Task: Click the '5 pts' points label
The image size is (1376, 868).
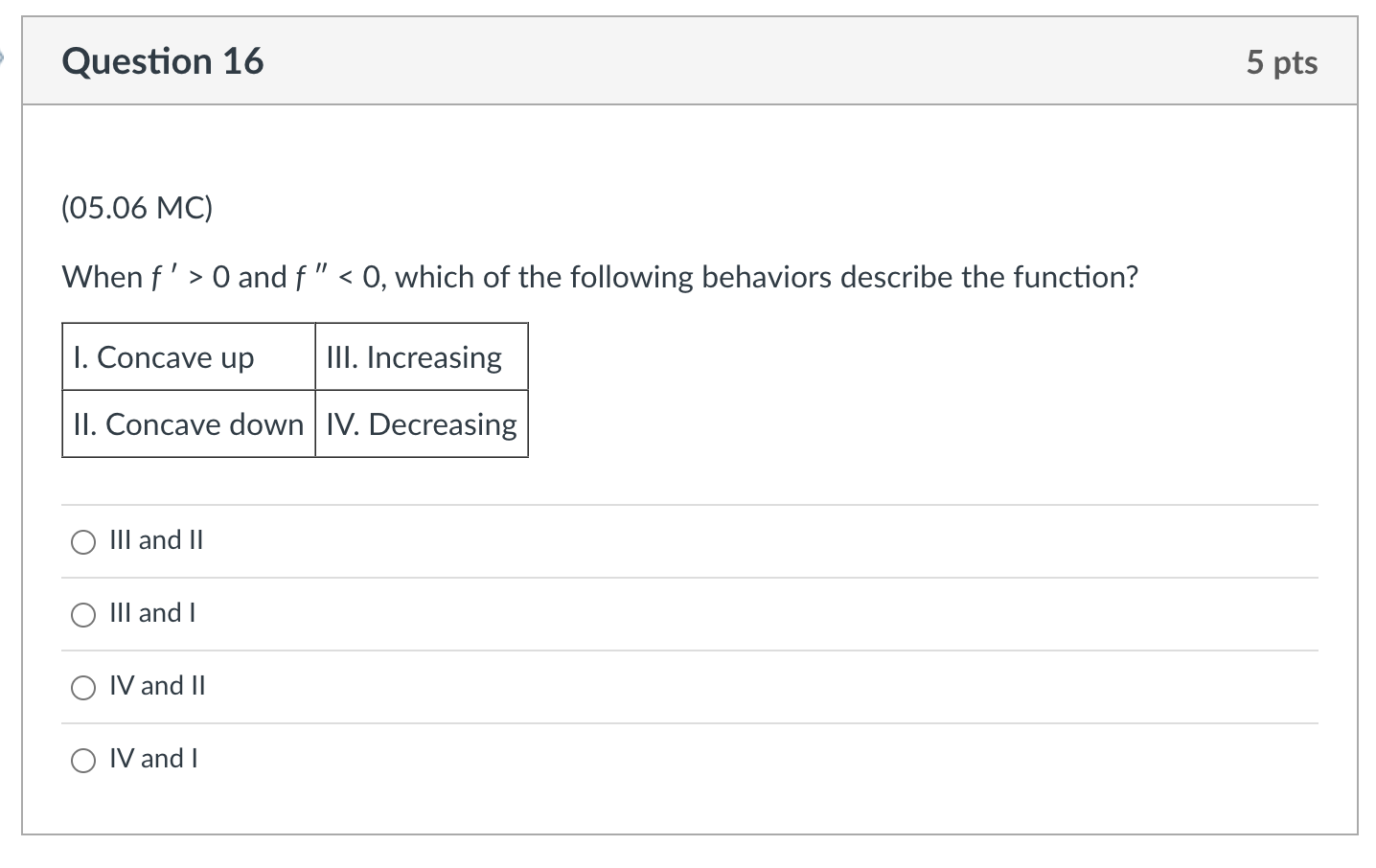Action: (1281, 62)
